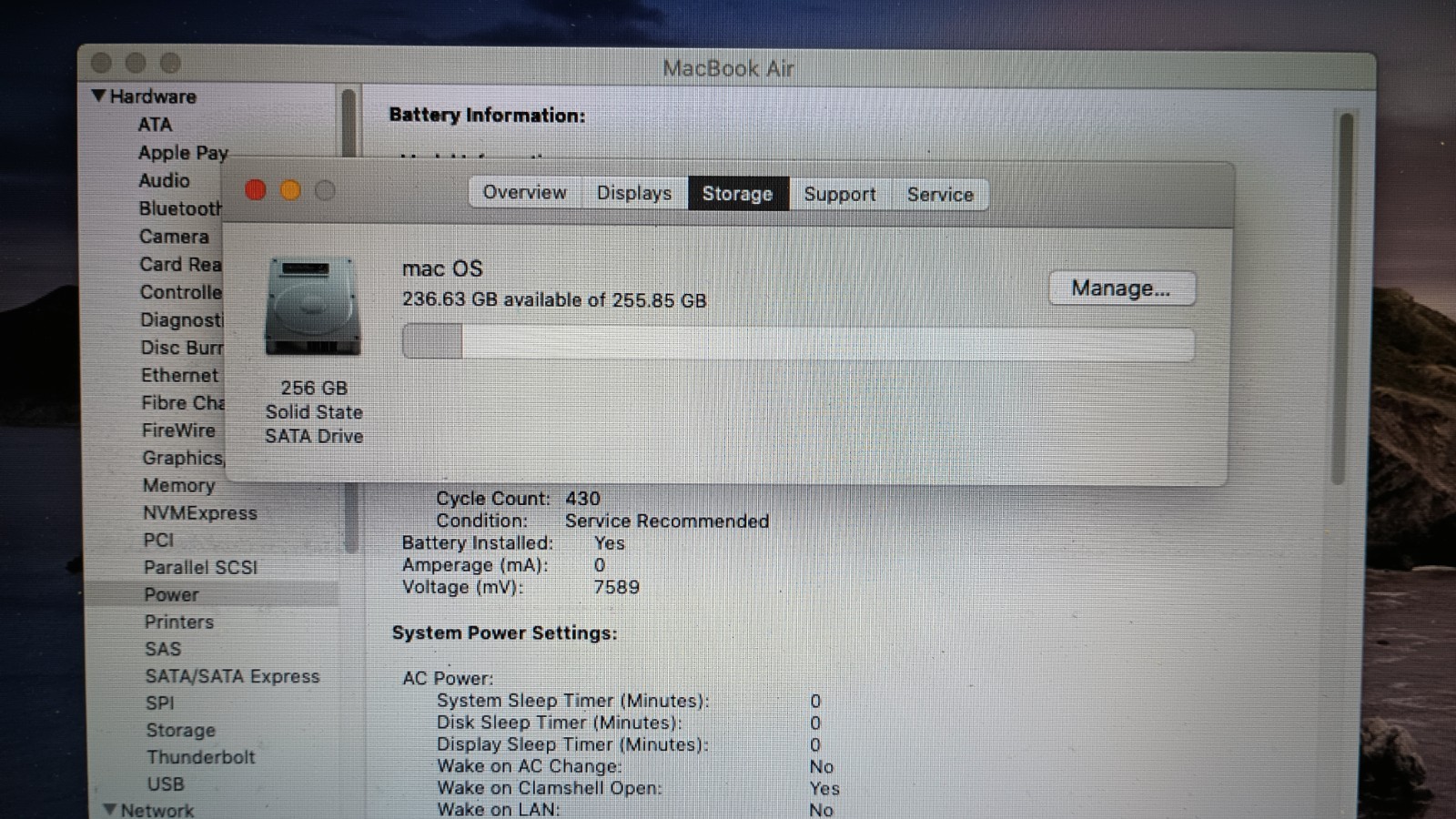Click the AC Power label
Viewport: 1456px width, 819px height.
pyautogui.click(x=448, y=678)
